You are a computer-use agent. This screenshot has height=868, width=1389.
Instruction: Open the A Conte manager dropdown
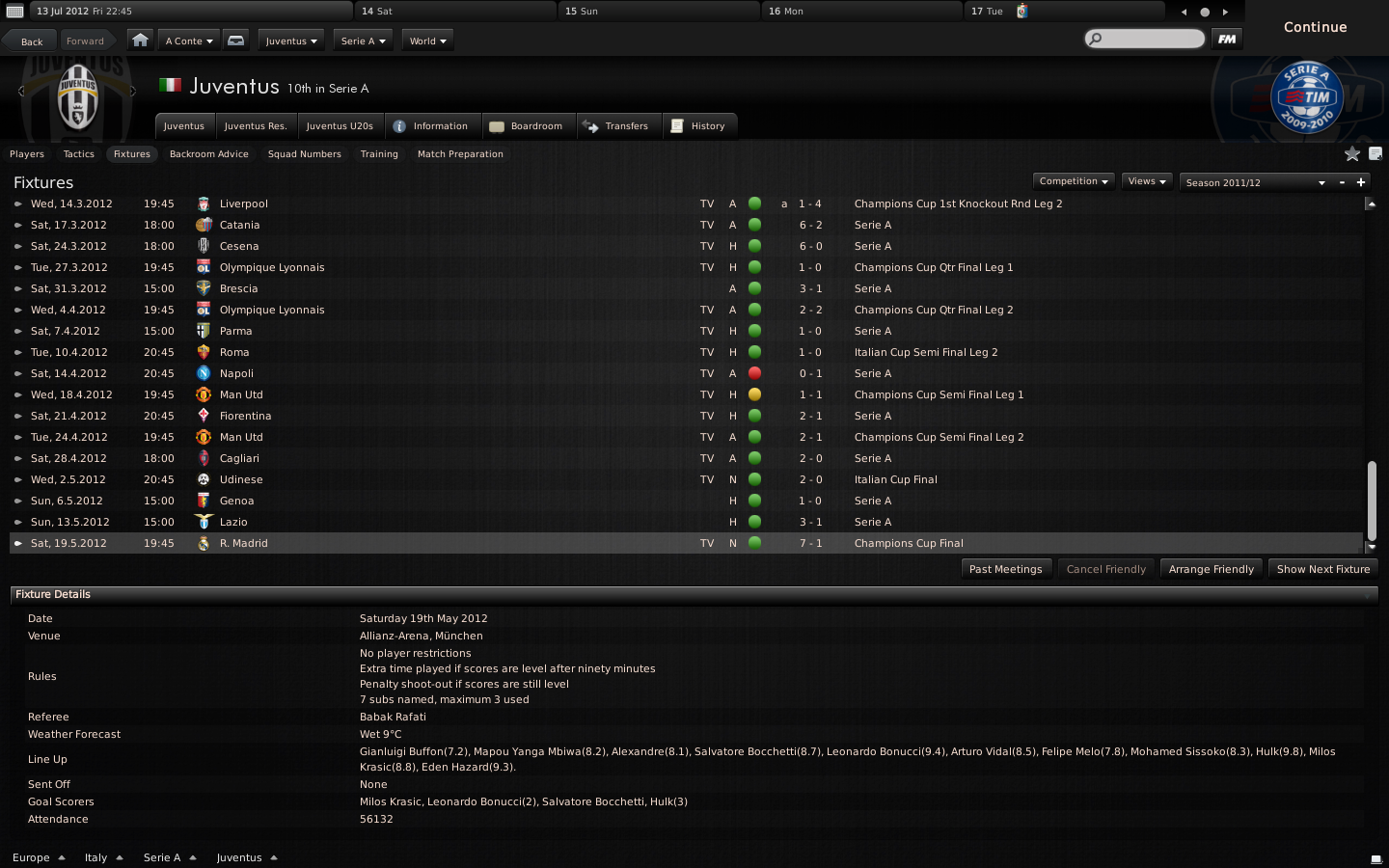[x=188, y=41]
